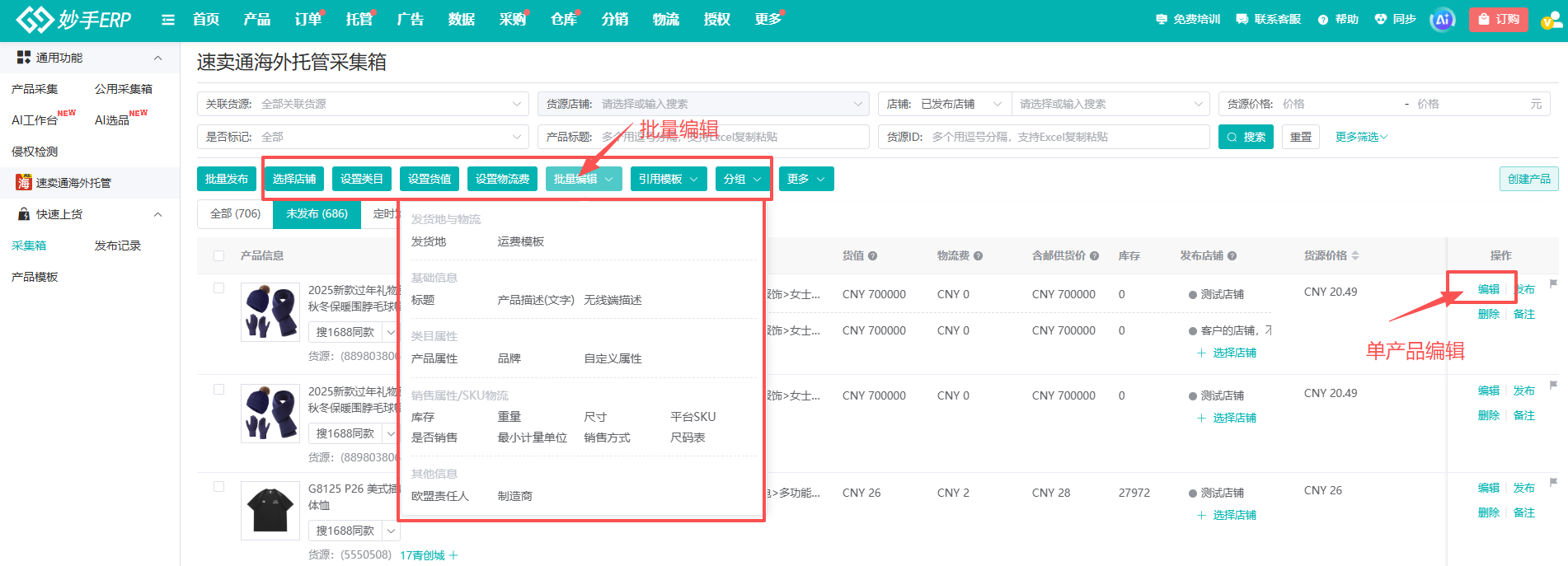Click the 含邮供货价 help icon
Screen dimensions: 1568x566
click(x=1094, y=256)
